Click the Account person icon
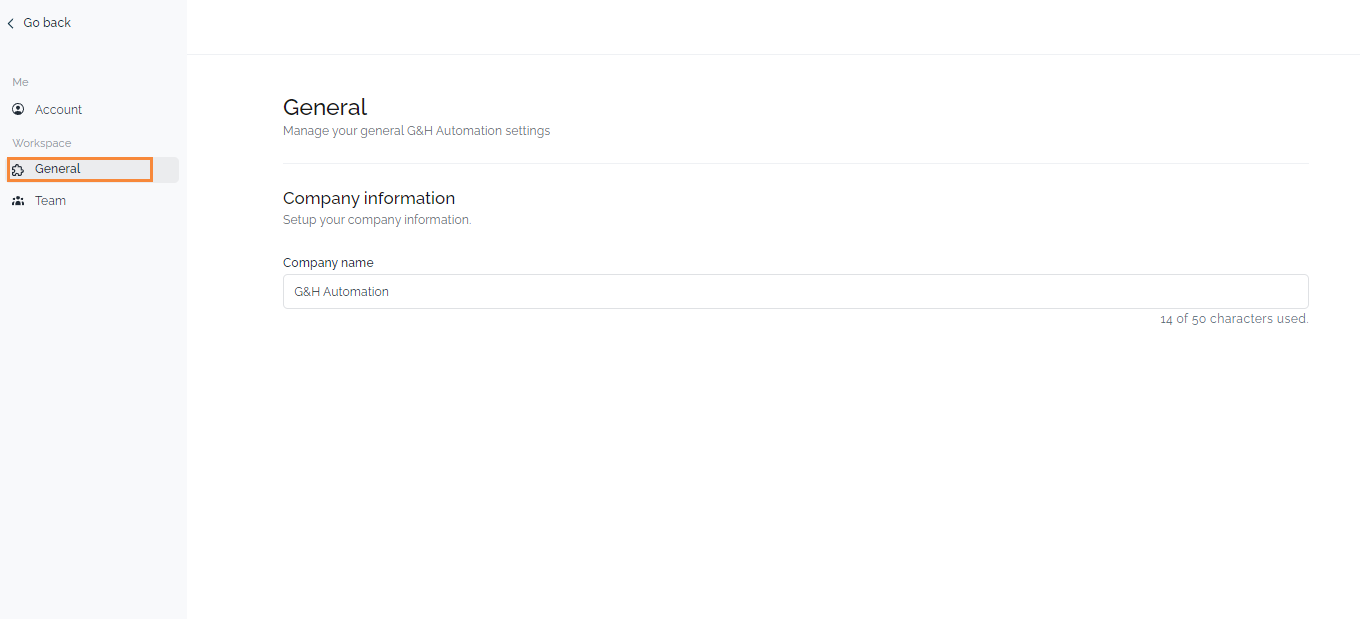Image resolution: width=1360 pixels, height=619 pixels. click(18, 110)
